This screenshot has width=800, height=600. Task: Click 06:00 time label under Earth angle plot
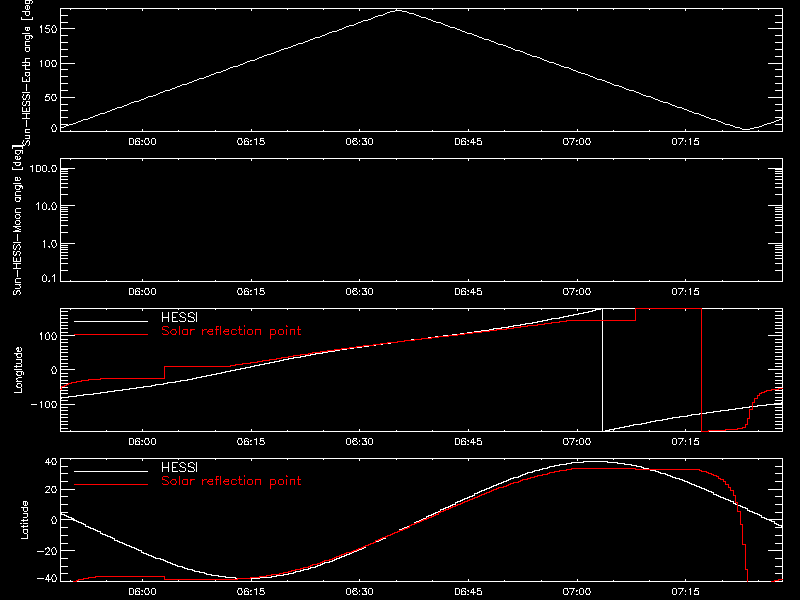[142, 142]
